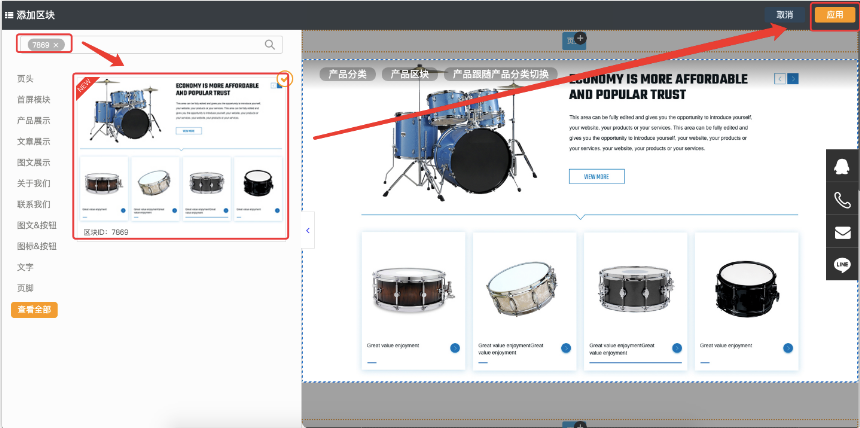Click the 查看全部 button
Screen dimensions: 860x428
[34, 310]
